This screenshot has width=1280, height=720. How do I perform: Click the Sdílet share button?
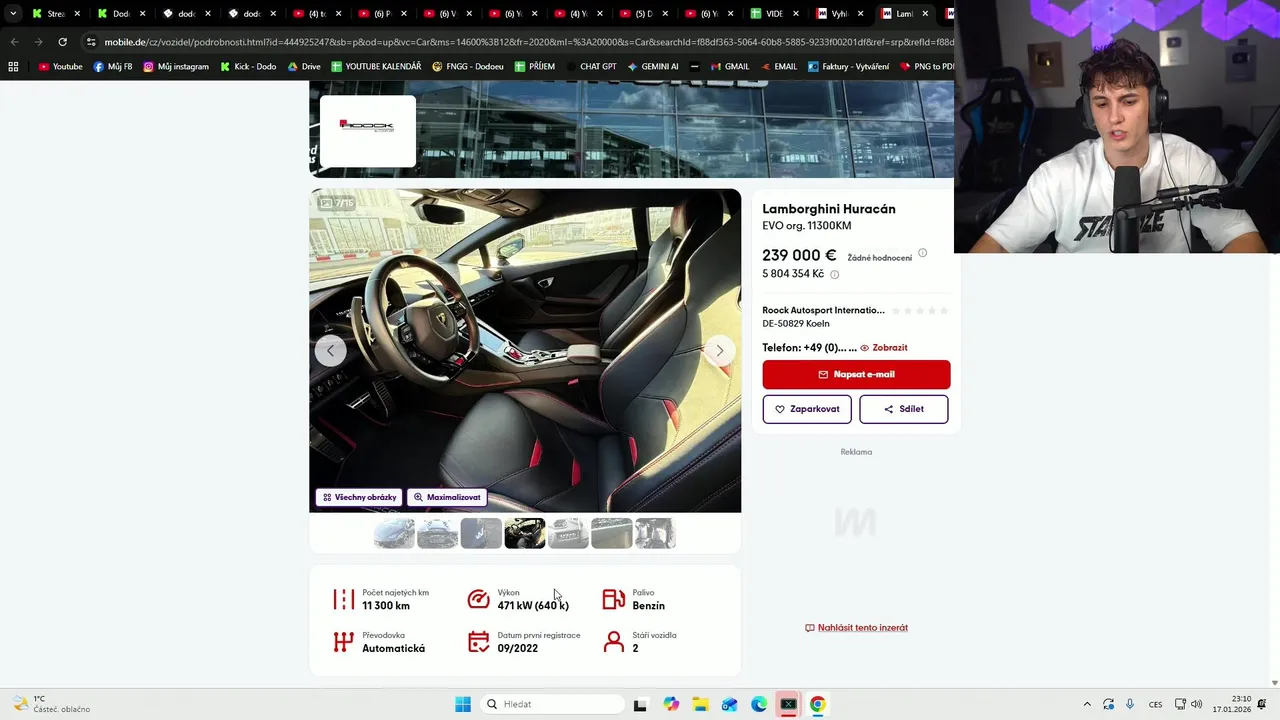pyautogui.click(x=903, y=409)
